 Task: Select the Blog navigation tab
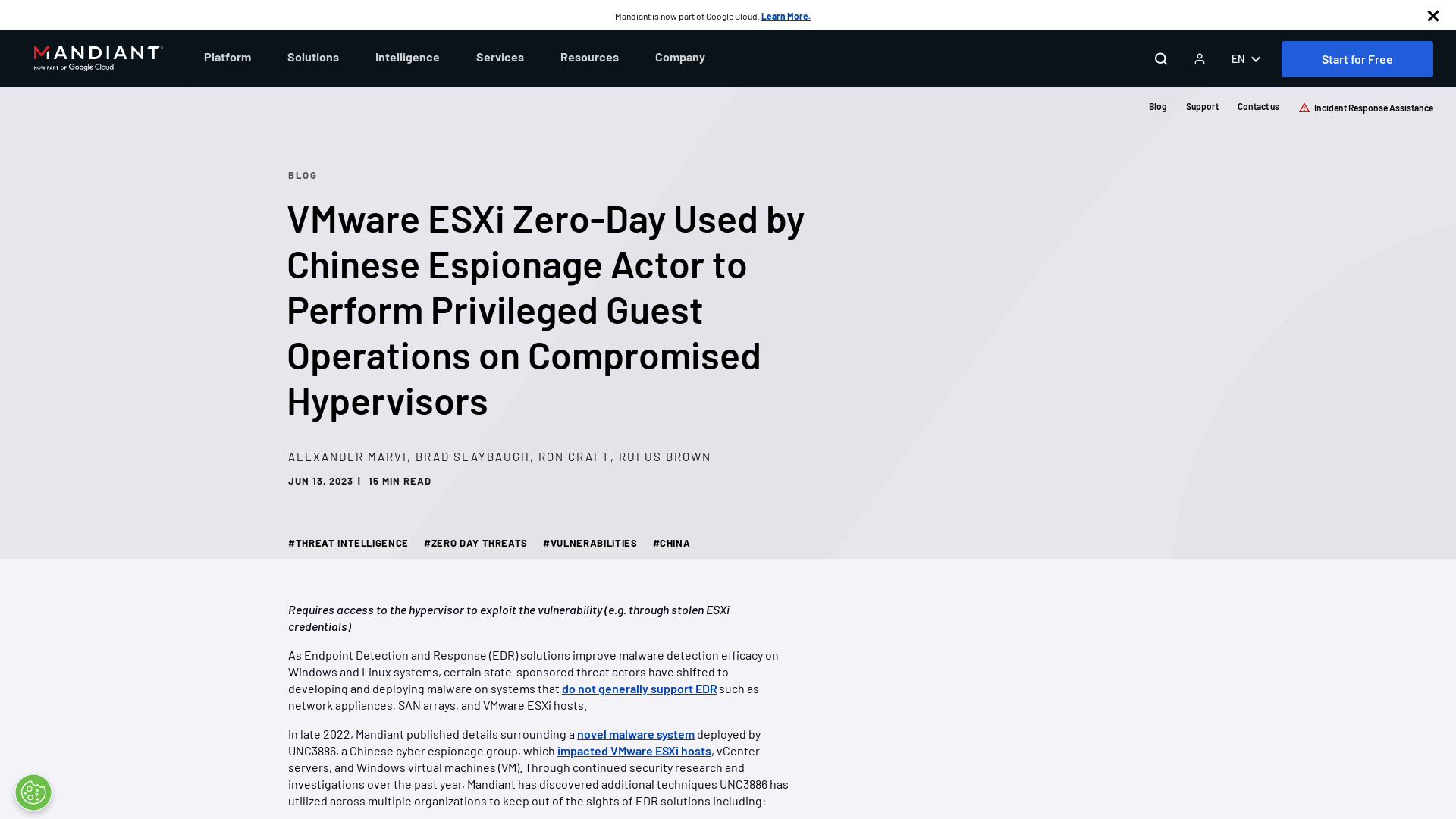click(1157, 106)
